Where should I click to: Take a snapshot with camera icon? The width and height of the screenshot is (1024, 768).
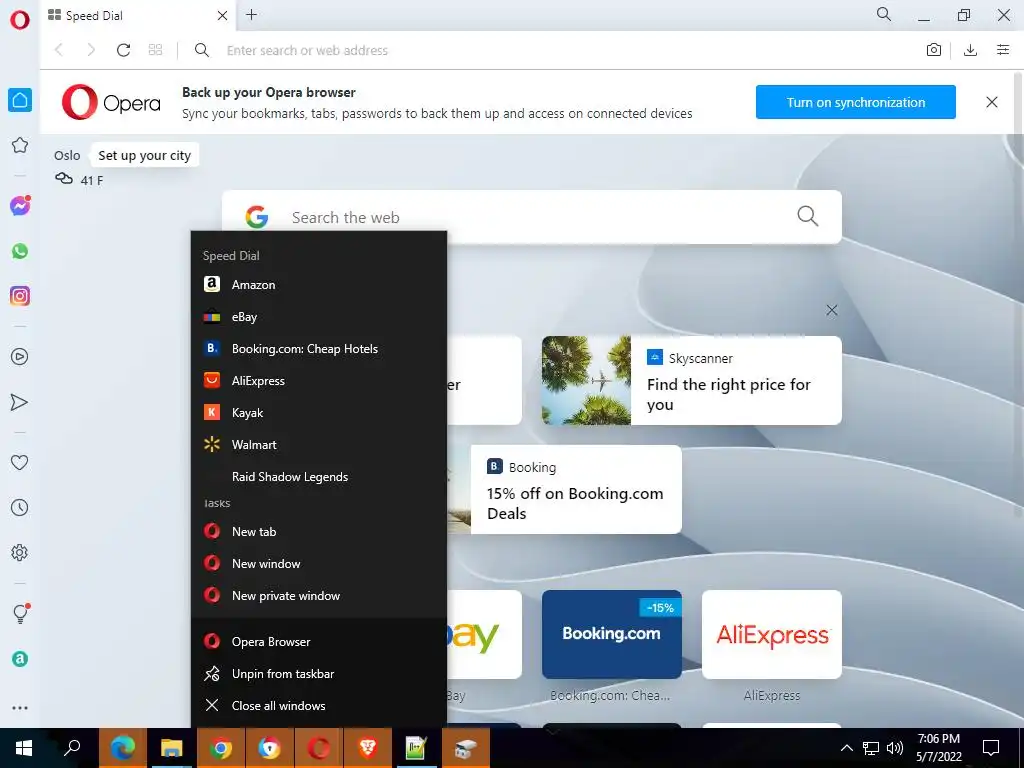[934, 50]
